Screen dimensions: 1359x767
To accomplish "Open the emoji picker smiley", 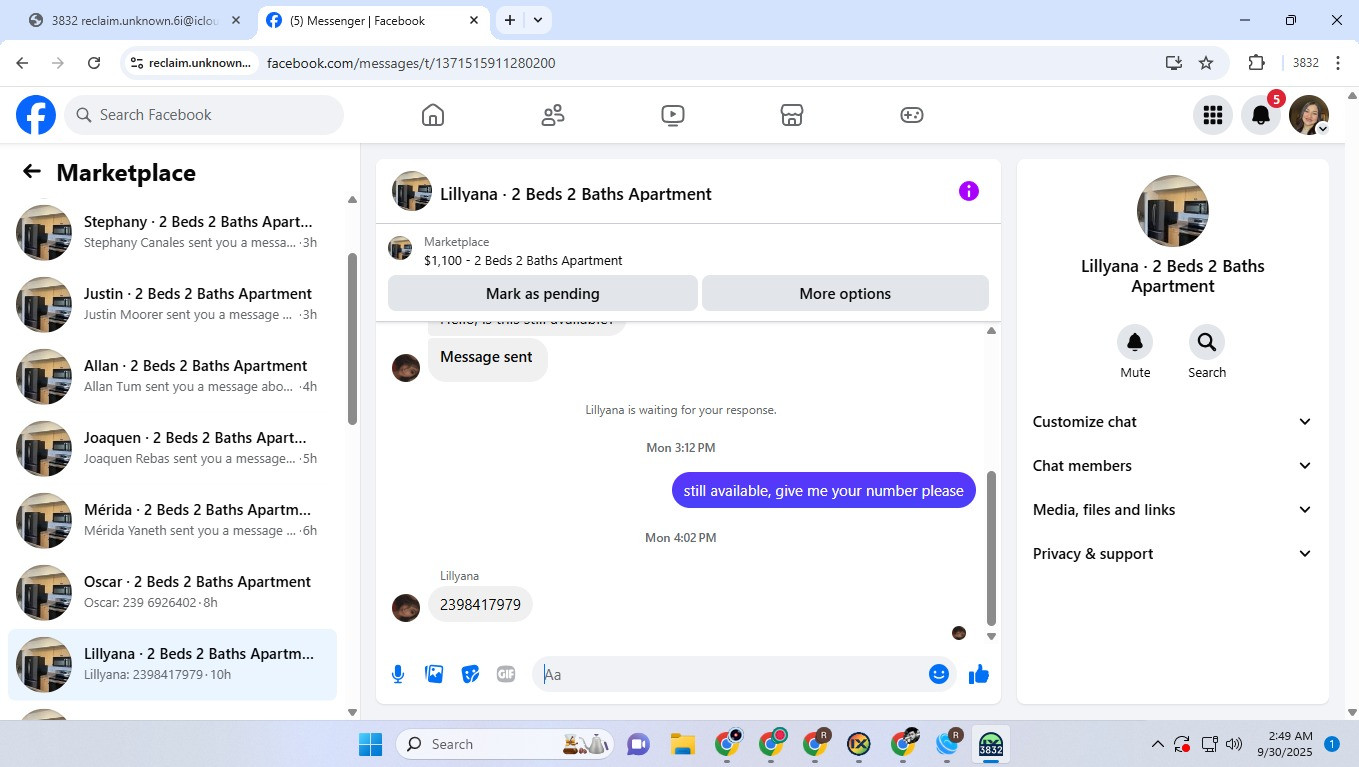I will click(x=938, y=674).
